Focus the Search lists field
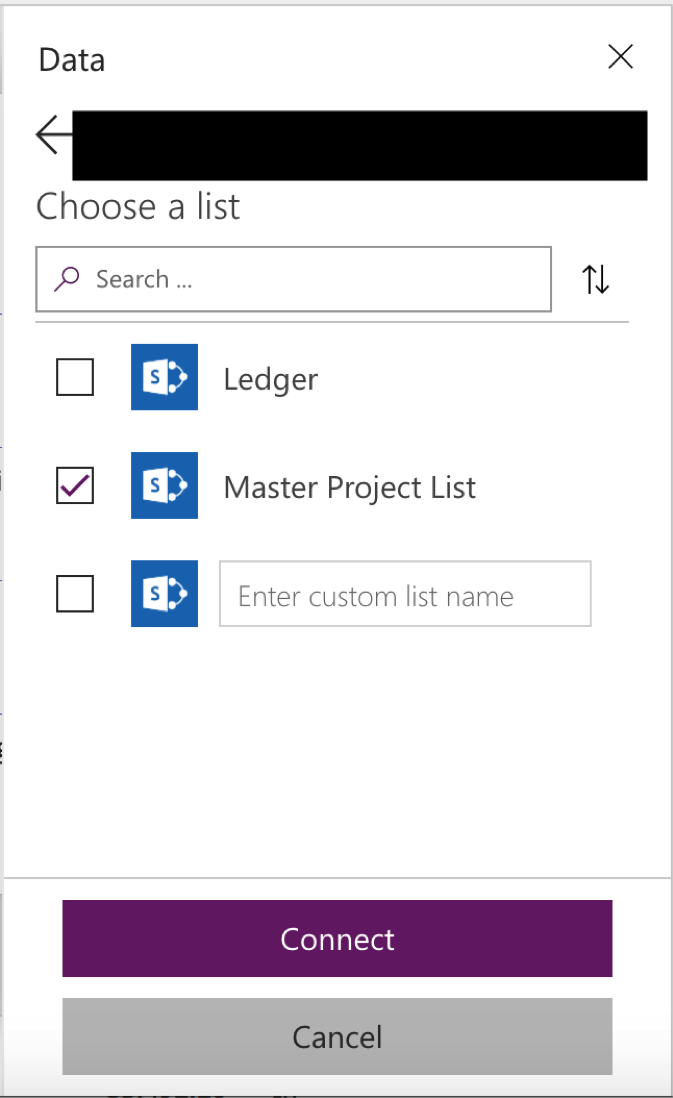The width and height of the screenshot is (673, 1098). (310, 279)
